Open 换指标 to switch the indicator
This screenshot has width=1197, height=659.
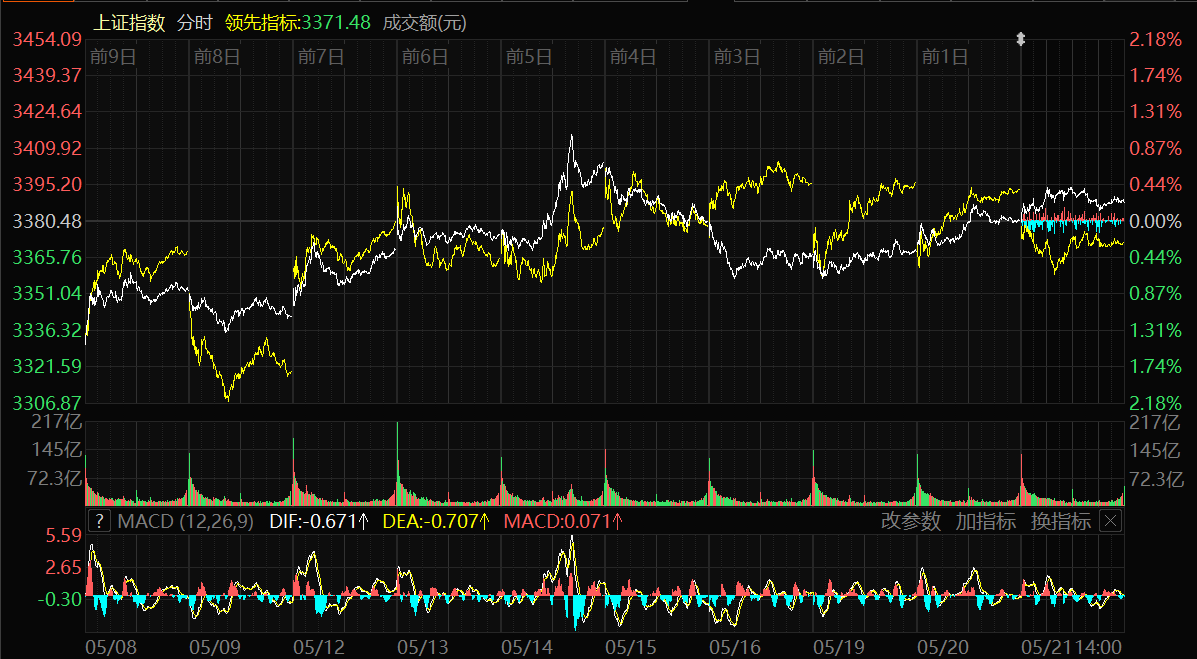point(1061,521)
